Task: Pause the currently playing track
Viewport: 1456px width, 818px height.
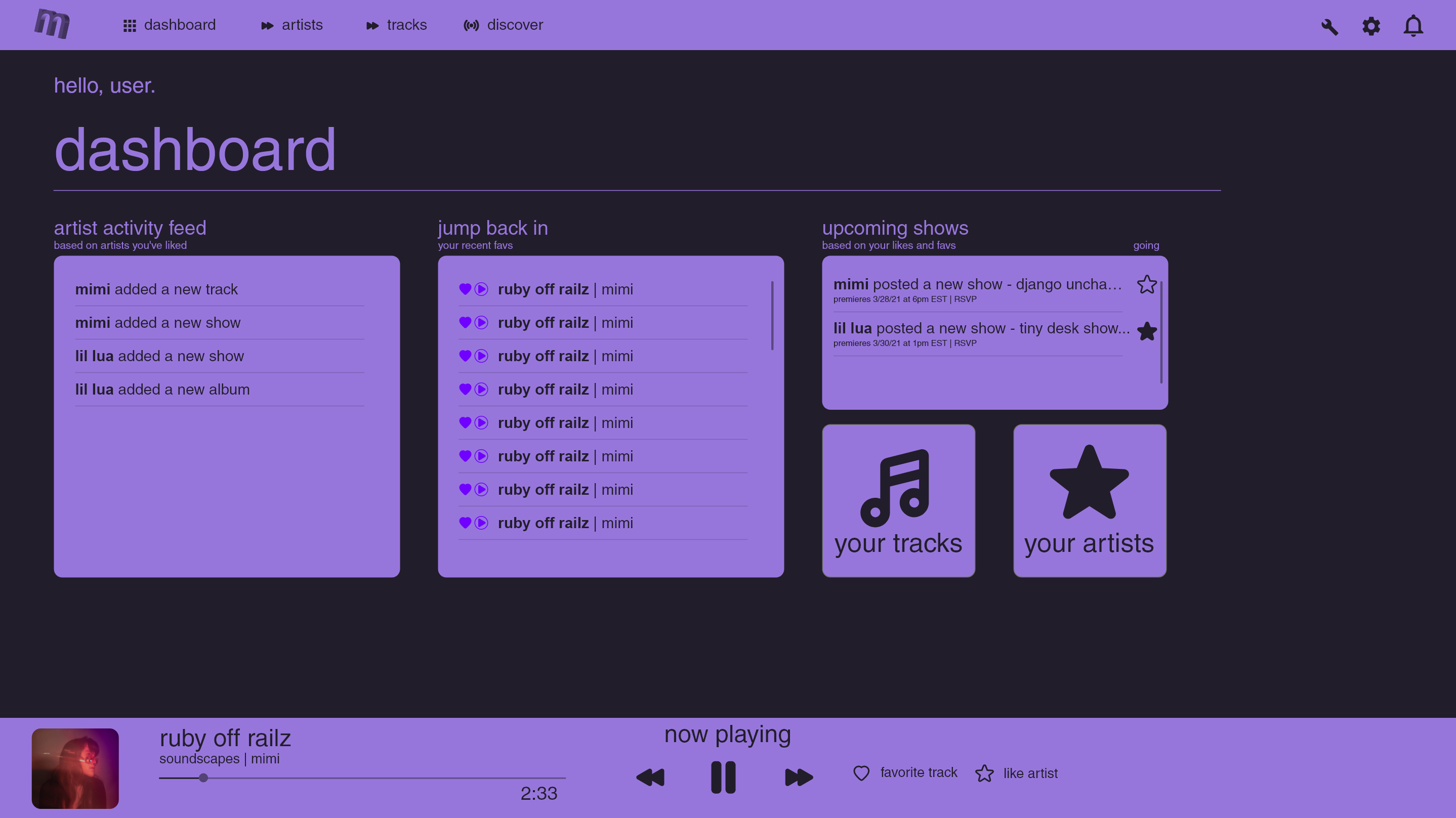Action: 723,778
